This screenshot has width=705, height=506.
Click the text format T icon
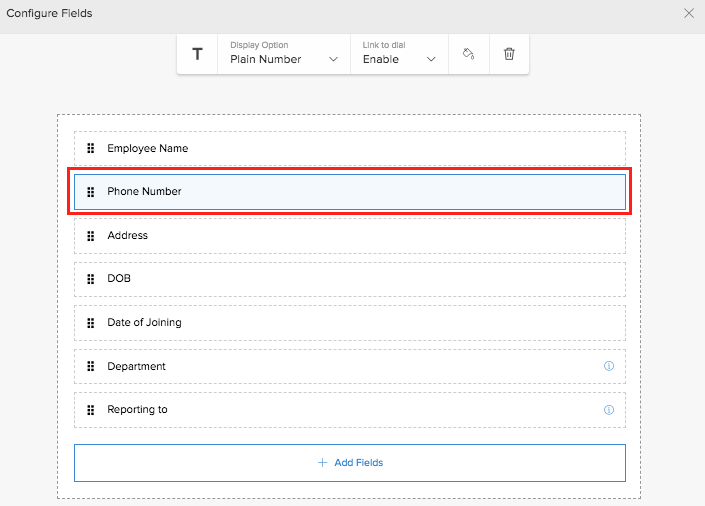pos(197,54)
